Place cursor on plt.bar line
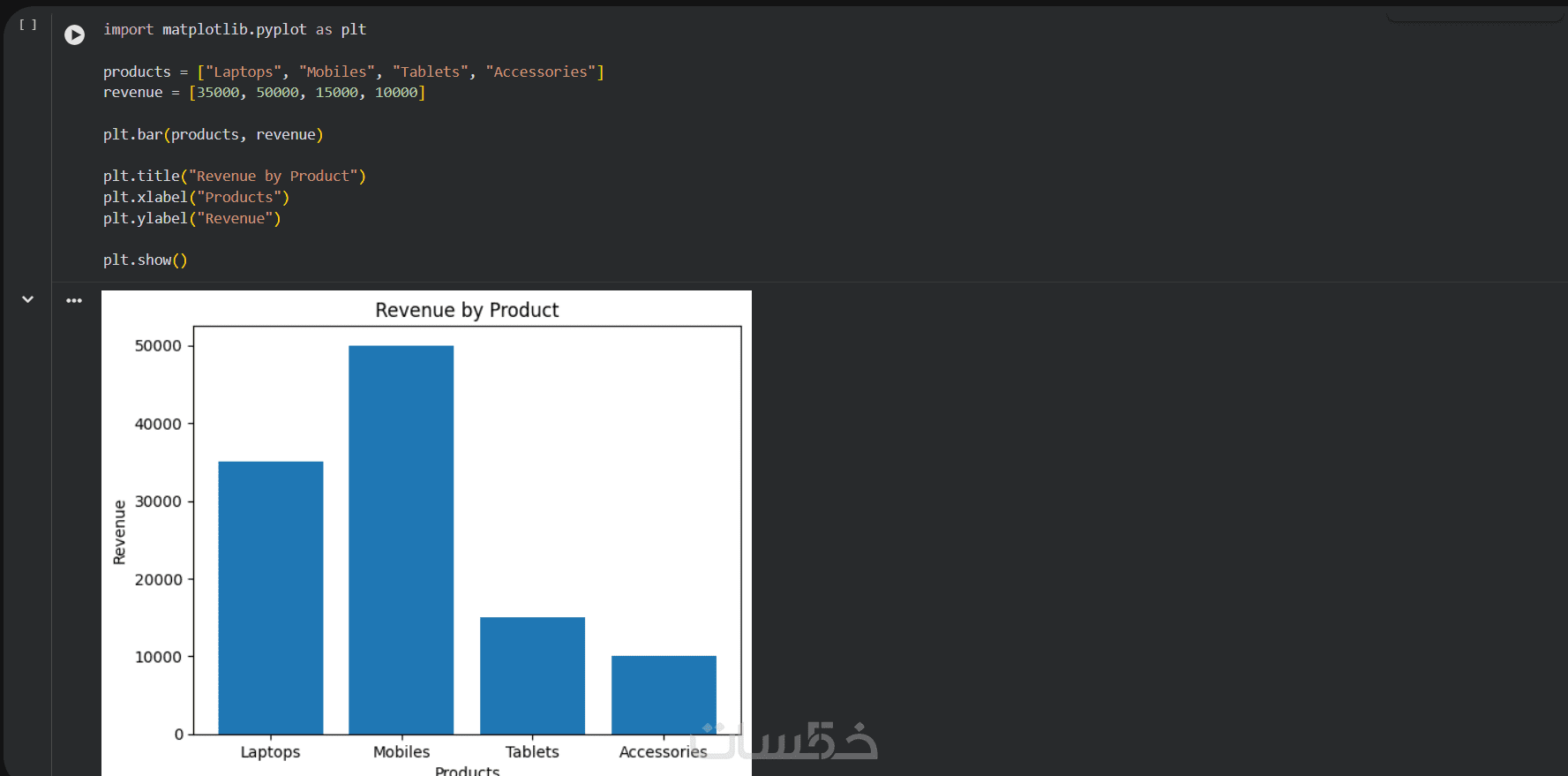This screenshot has height=776, width=1568. click(213, 134)
